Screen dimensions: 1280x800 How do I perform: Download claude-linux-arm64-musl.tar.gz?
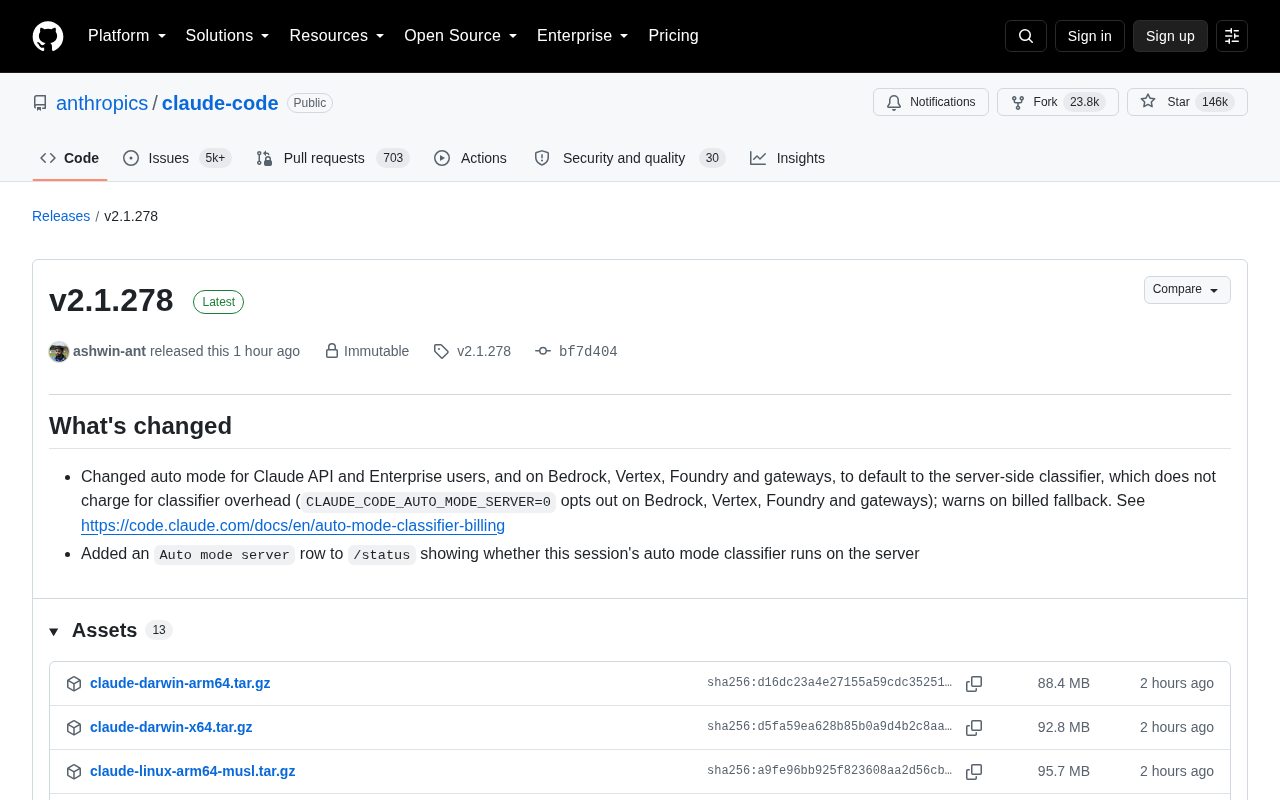tap(193, 771)
